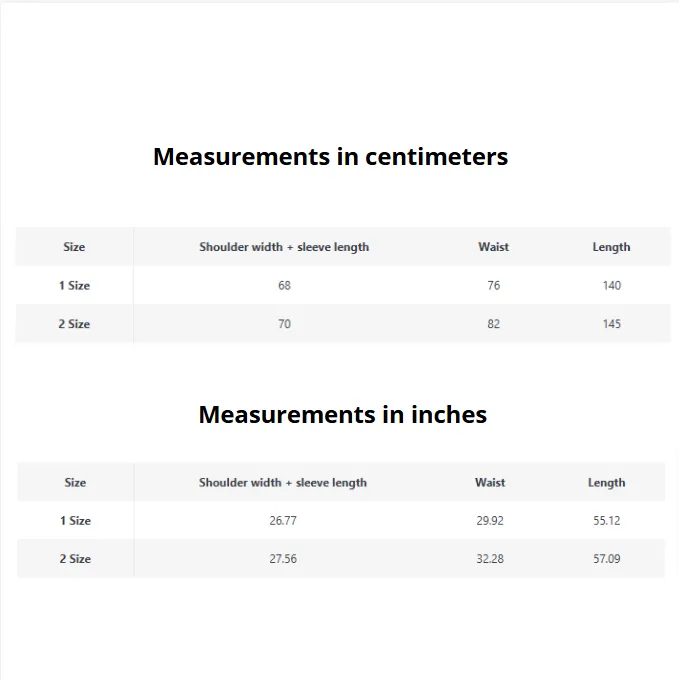The image size is (679, 680).
Task: Click the 'Measurements in inches' heading
Action: 343,415
